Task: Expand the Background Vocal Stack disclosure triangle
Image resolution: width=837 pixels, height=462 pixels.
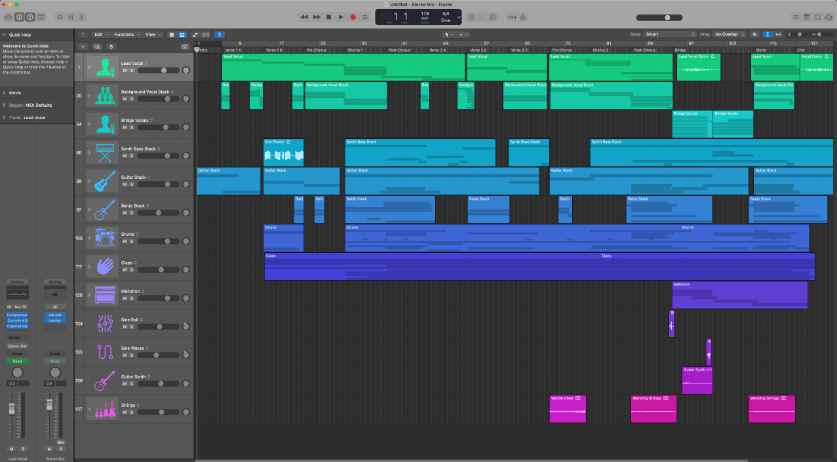Action: click(x=89, y=96)
